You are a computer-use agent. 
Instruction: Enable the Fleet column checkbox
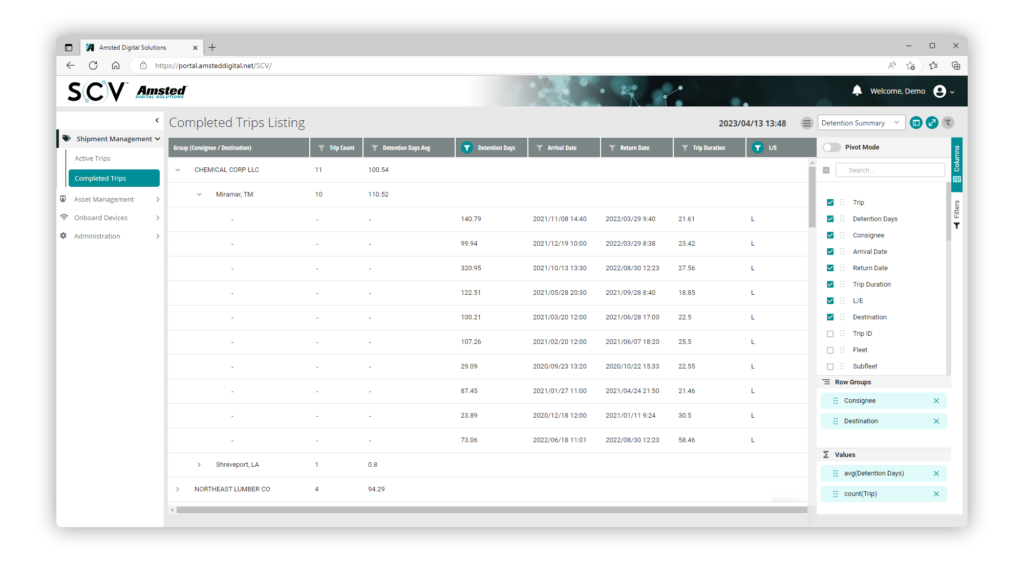point(830,350)
